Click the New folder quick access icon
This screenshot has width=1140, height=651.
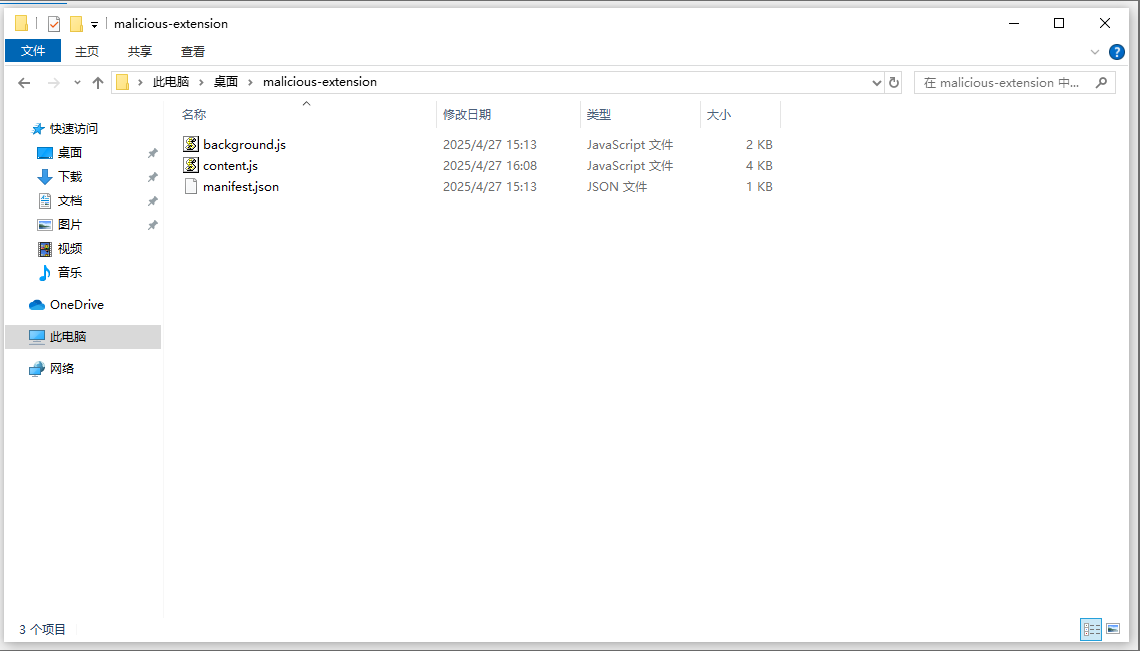(76, 24)
